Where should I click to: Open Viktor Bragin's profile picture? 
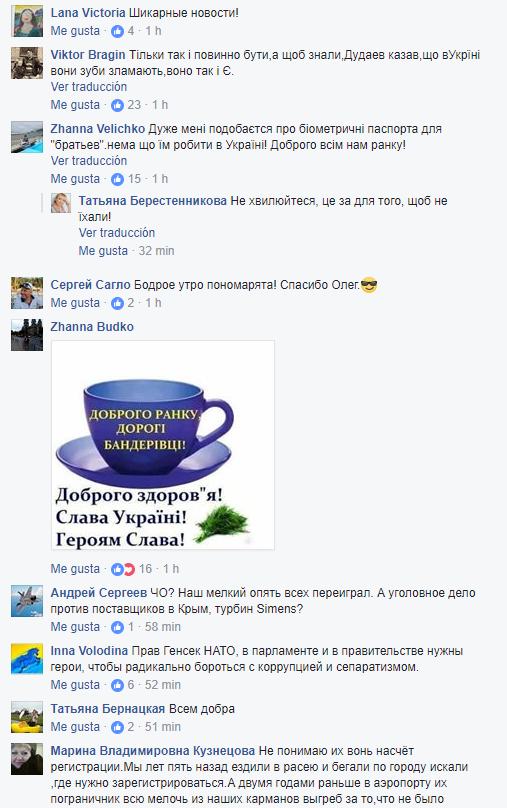(27, 63)
